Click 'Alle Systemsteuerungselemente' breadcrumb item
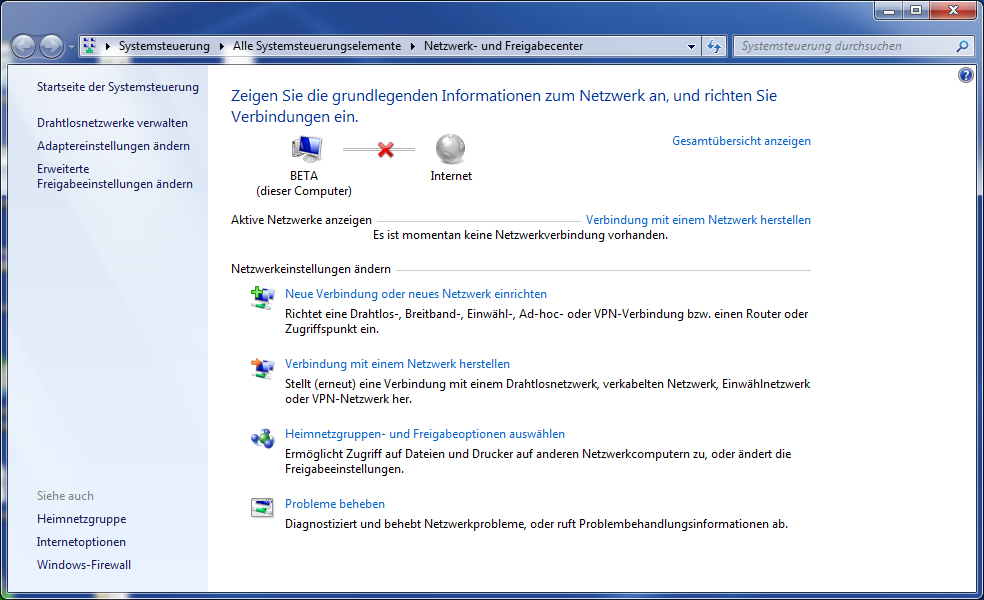This screenshot has height=600, width=984. pos(316,46)
